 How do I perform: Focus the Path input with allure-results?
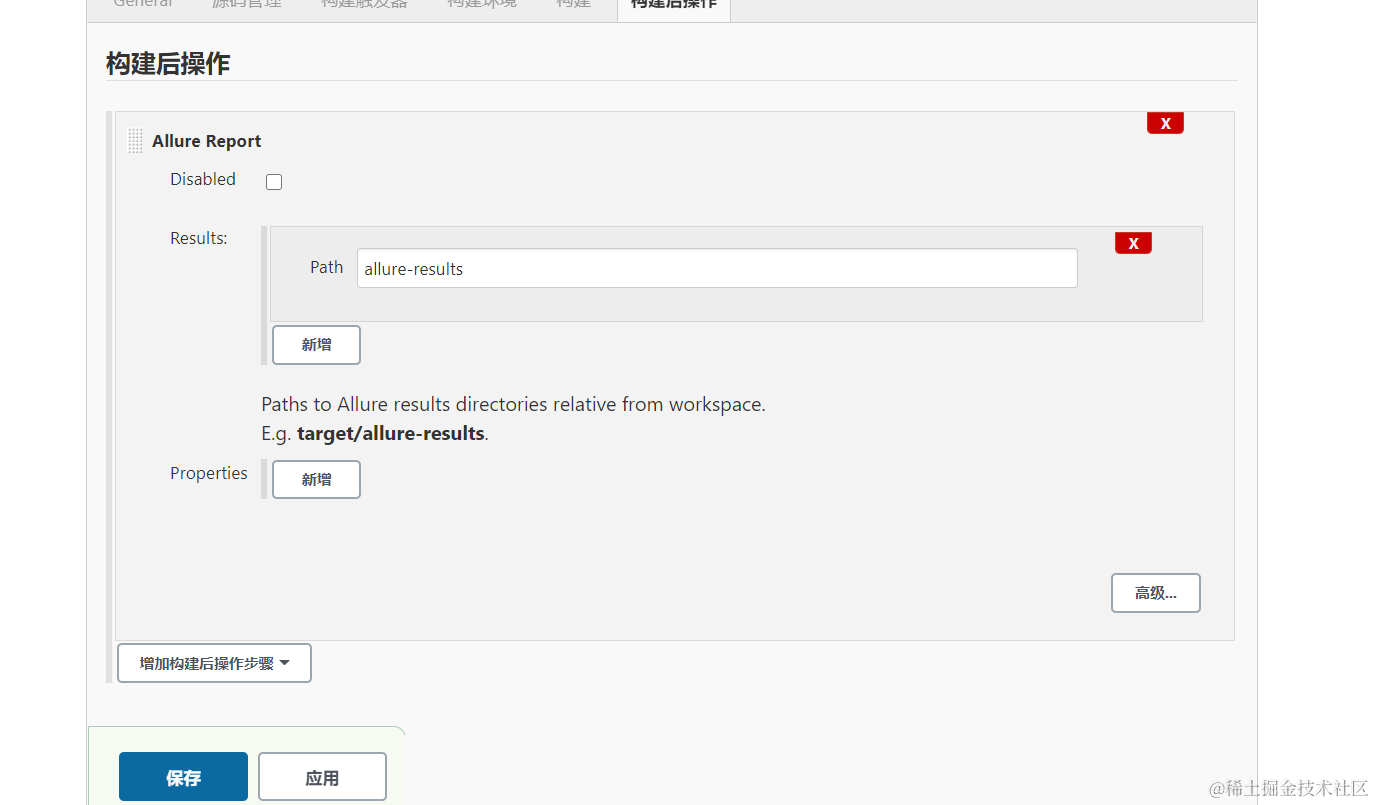click(717, 268)
